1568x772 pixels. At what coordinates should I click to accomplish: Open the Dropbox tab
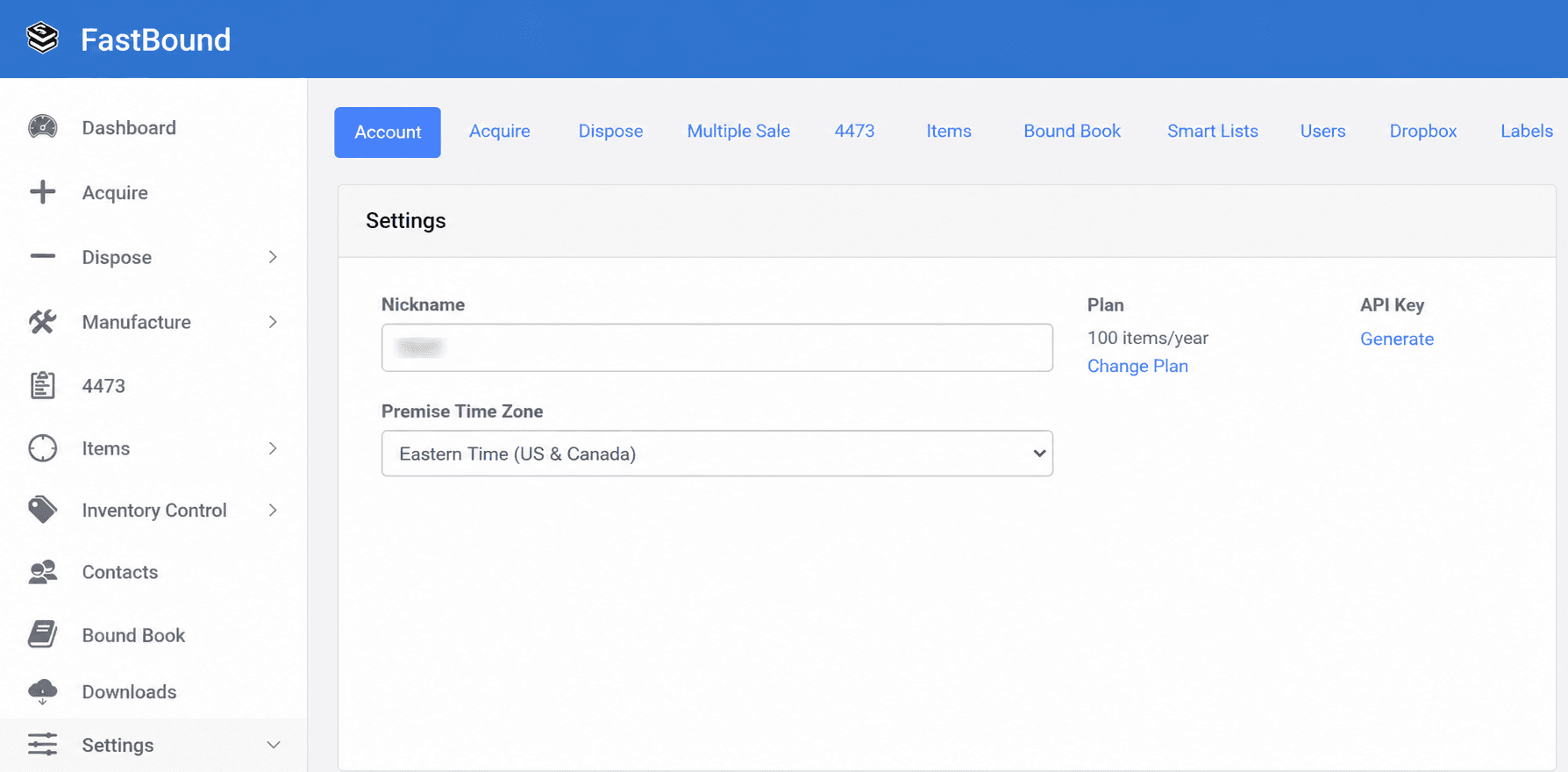[x=1422, y=131]
